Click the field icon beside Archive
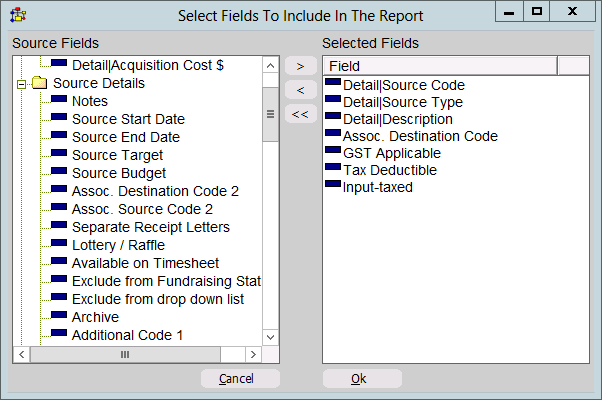 tap(59, 315)
